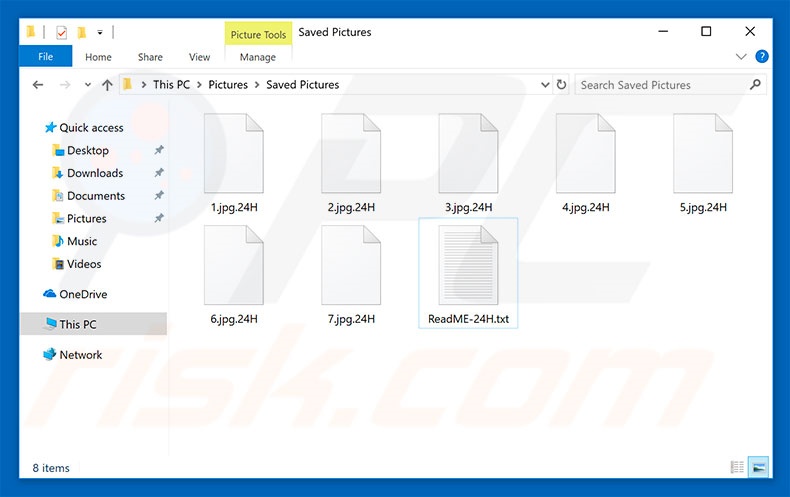This screenshot has width=790, height=497.
Task: Click the 8 items status text
Action: pyautogui.click(x=51, y=468)
